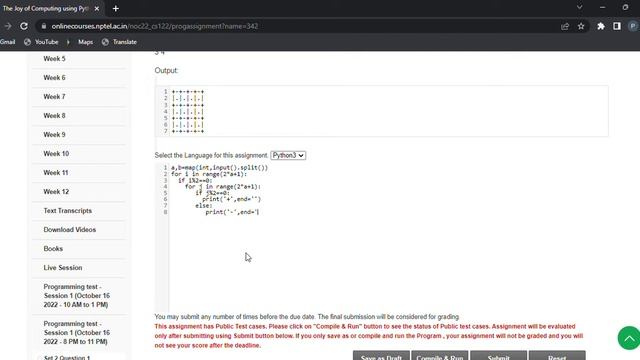Click the Reset button
This screenshot has height=360, width=640.
click(x=557, y=356)
